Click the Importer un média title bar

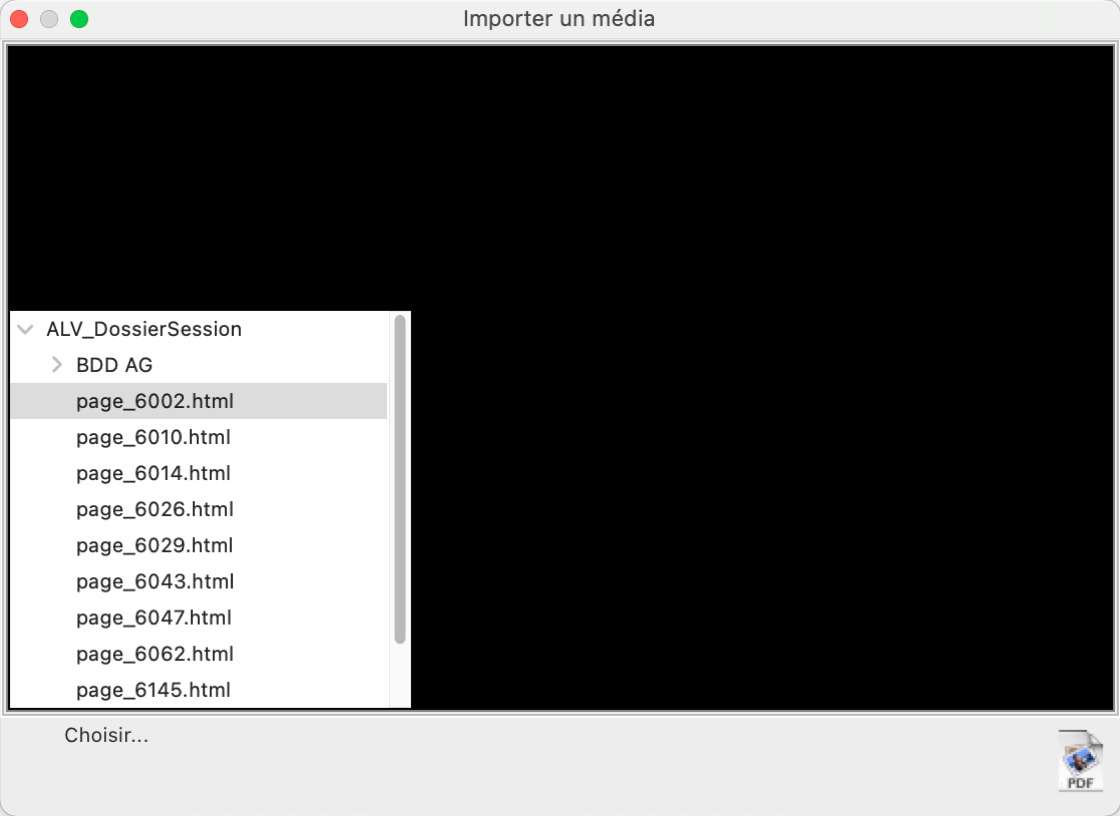(559, 19)
